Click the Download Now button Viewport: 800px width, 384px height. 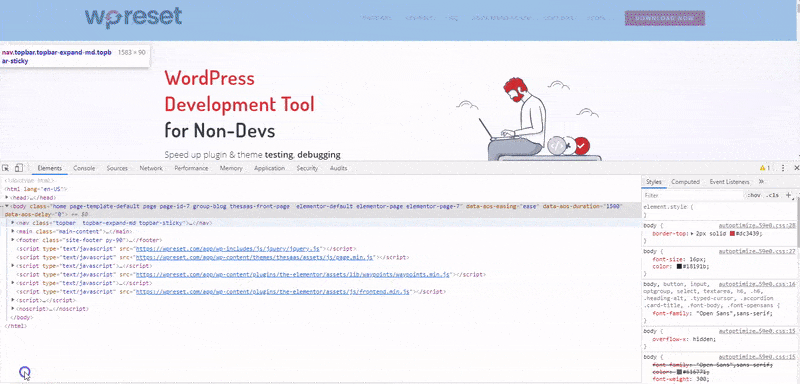665,18
